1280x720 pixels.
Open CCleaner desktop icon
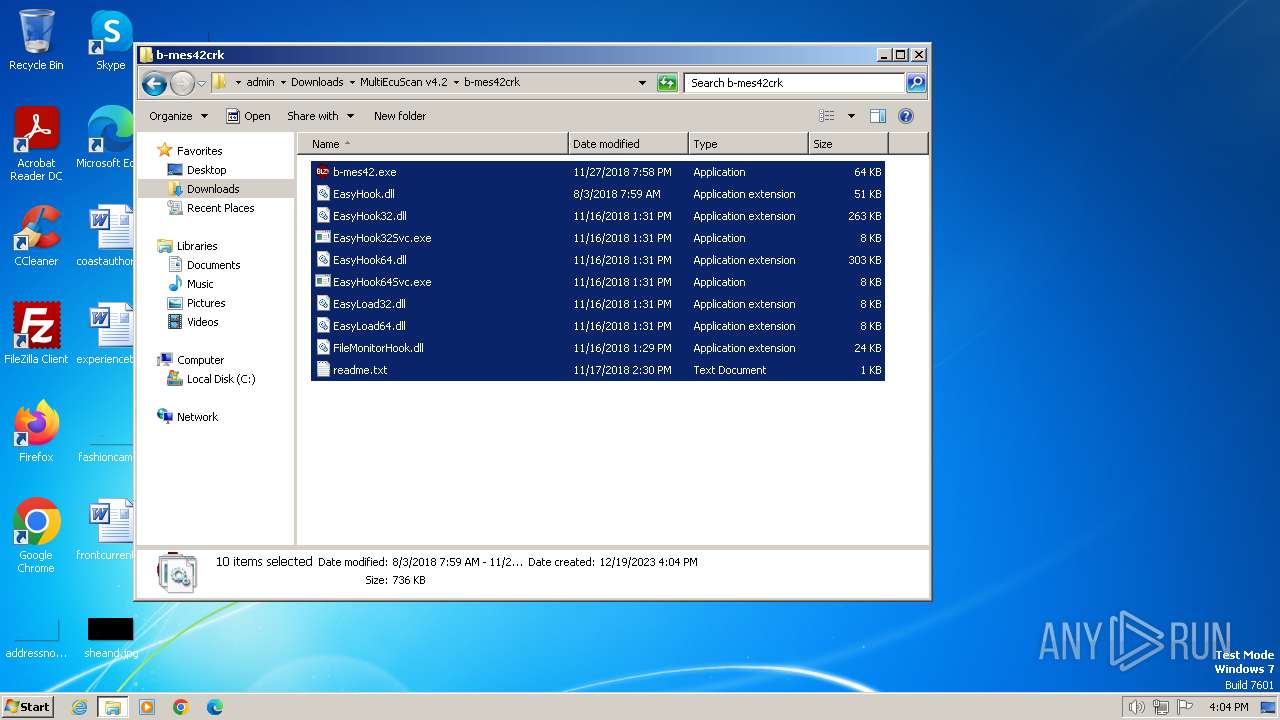(36, 236)
